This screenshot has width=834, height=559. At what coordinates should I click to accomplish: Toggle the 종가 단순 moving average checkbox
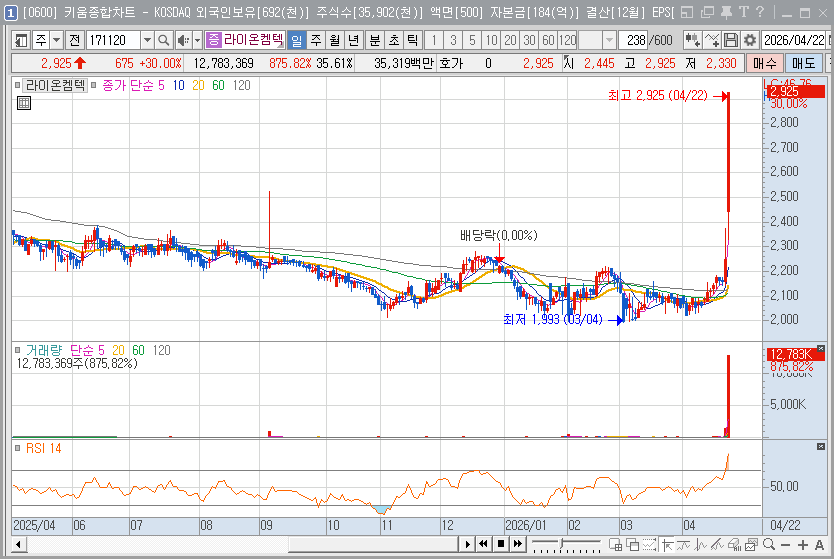click(x=94, y=85)
